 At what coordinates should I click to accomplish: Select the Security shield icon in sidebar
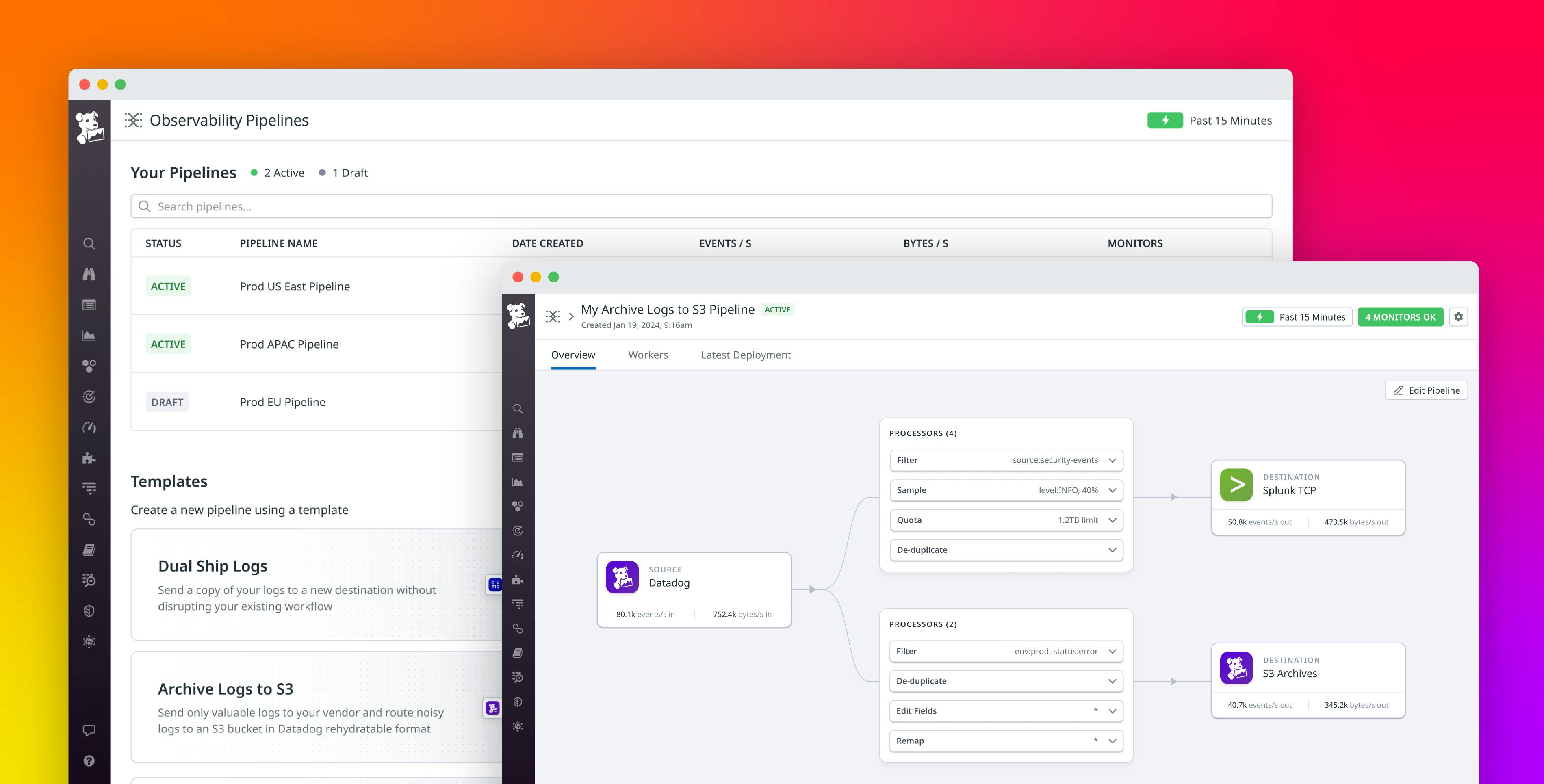tap(89, 611)
